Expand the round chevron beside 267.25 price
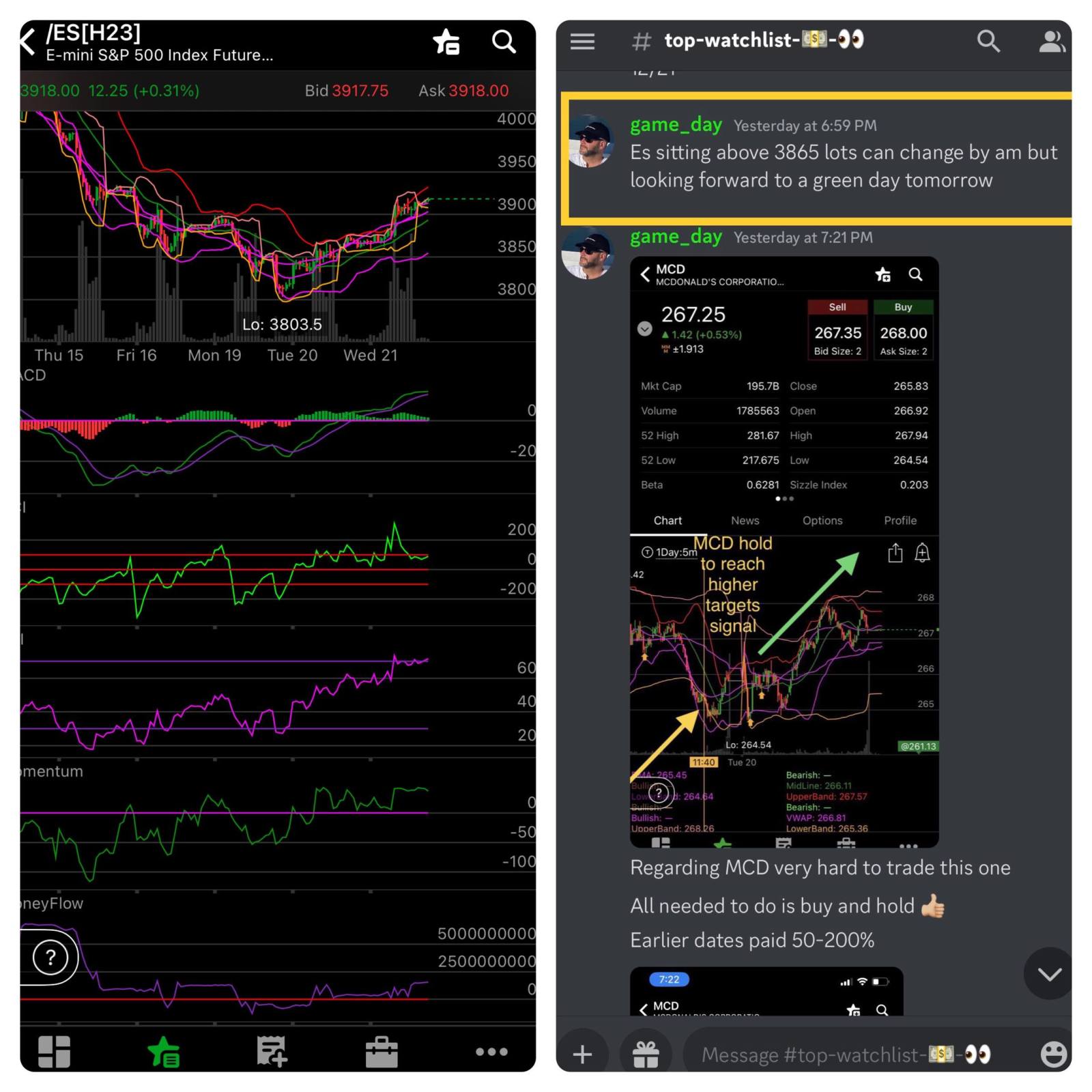The image size is (1092, 1092). 644,328
